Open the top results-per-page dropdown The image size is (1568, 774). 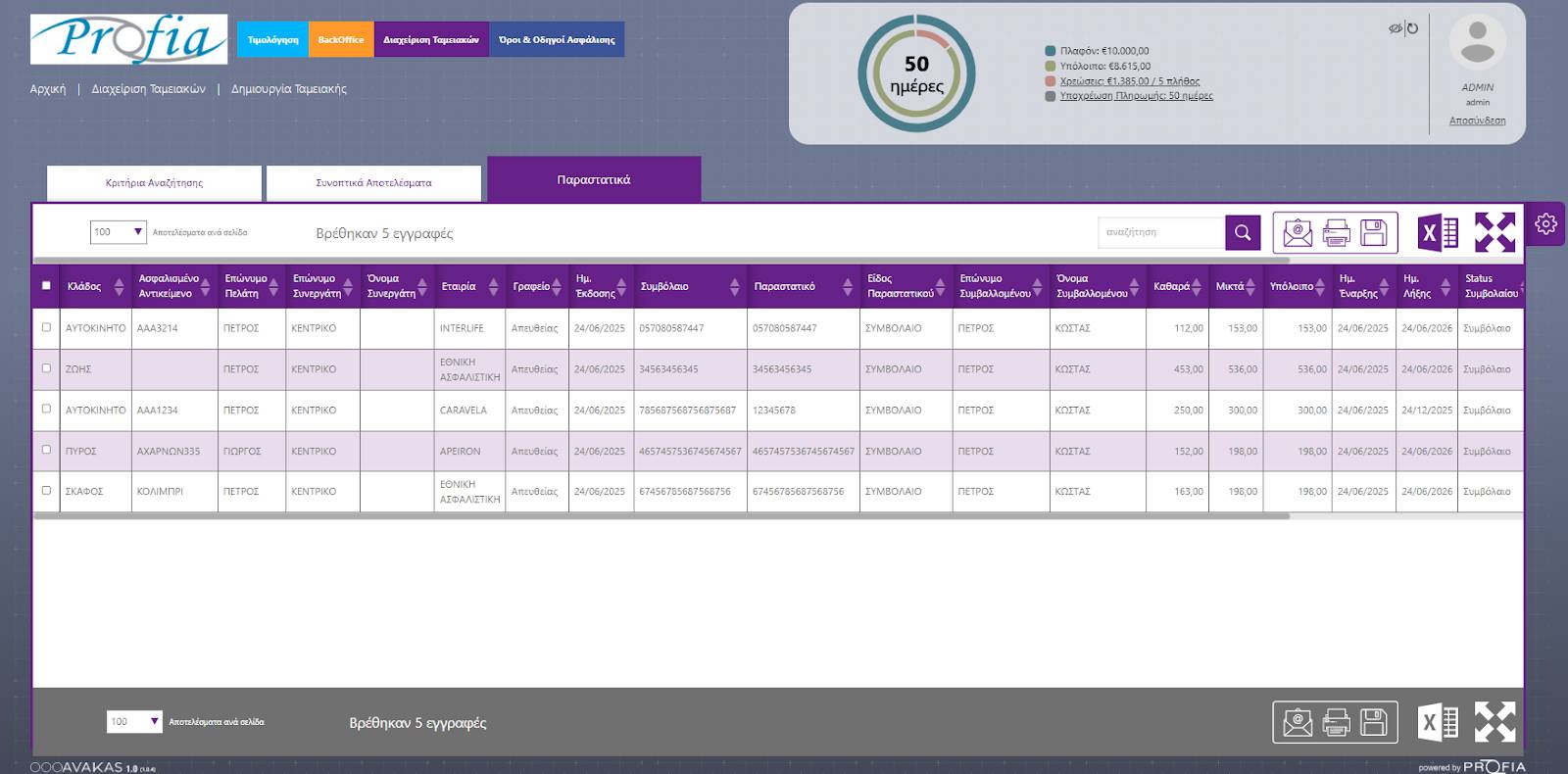tap(118, 232)
